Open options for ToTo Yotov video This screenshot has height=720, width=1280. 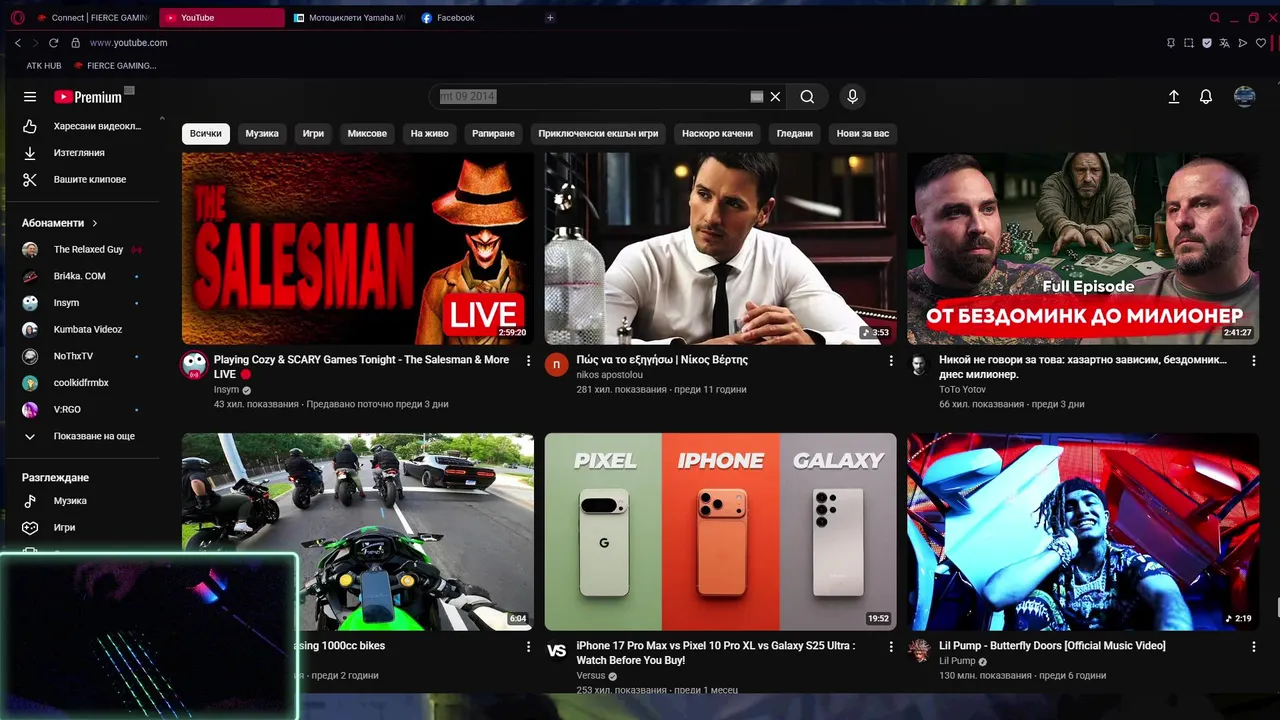(1254, 361)
